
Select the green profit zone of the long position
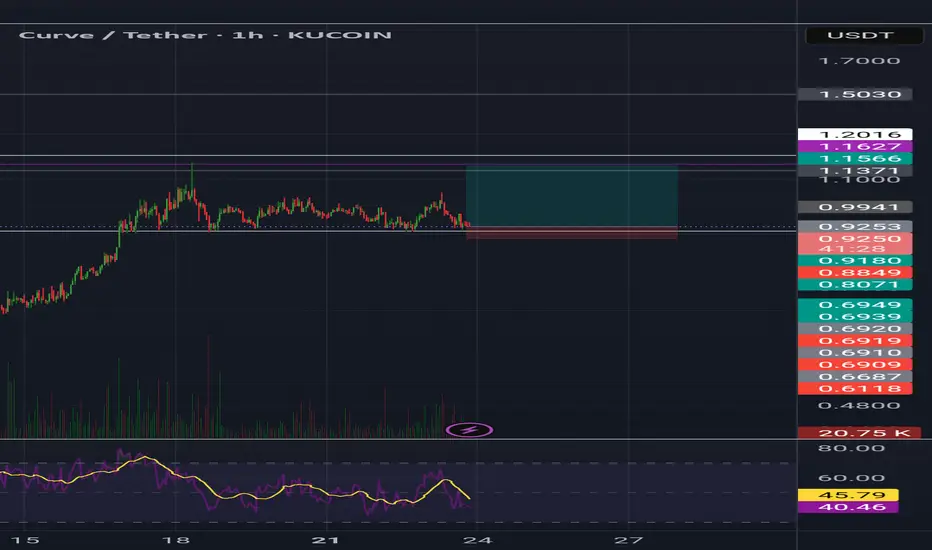coord(571,196)
